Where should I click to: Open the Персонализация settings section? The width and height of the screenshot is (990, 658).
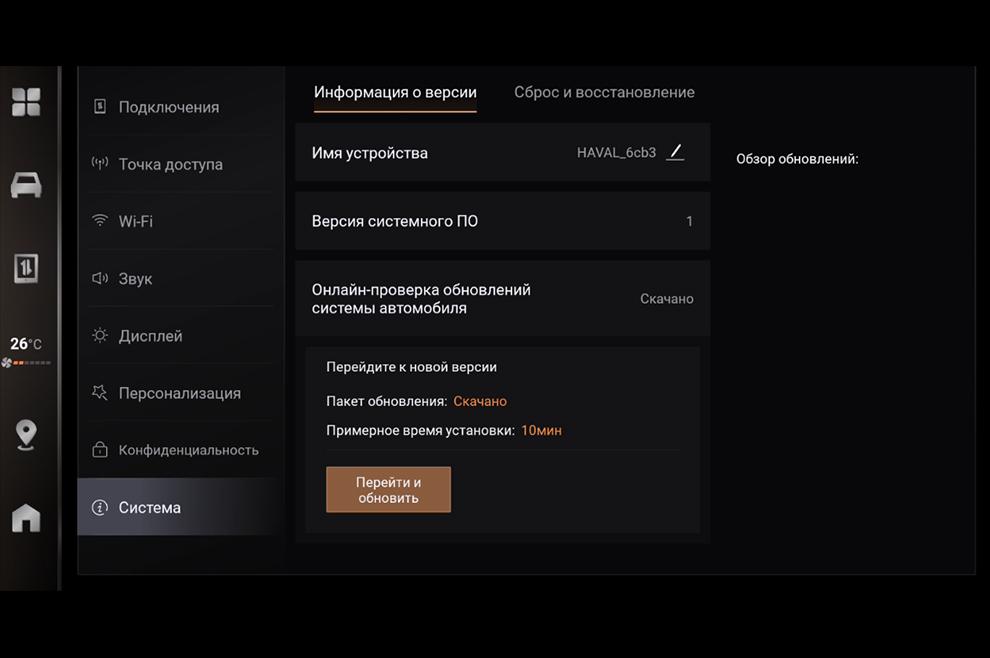[x=181, y=393]
